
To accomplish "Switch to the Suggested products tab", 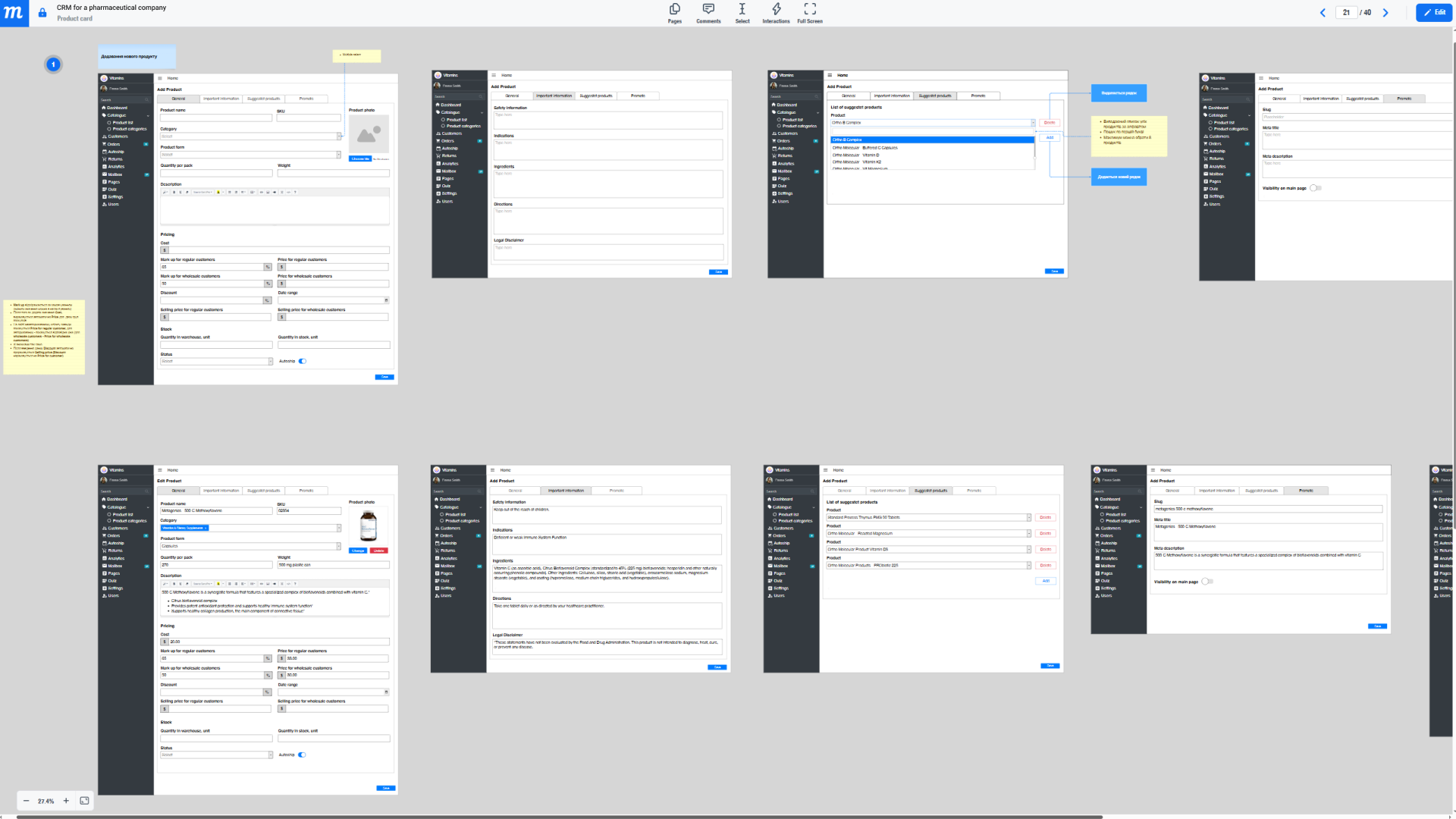I will tap(262, 98).
